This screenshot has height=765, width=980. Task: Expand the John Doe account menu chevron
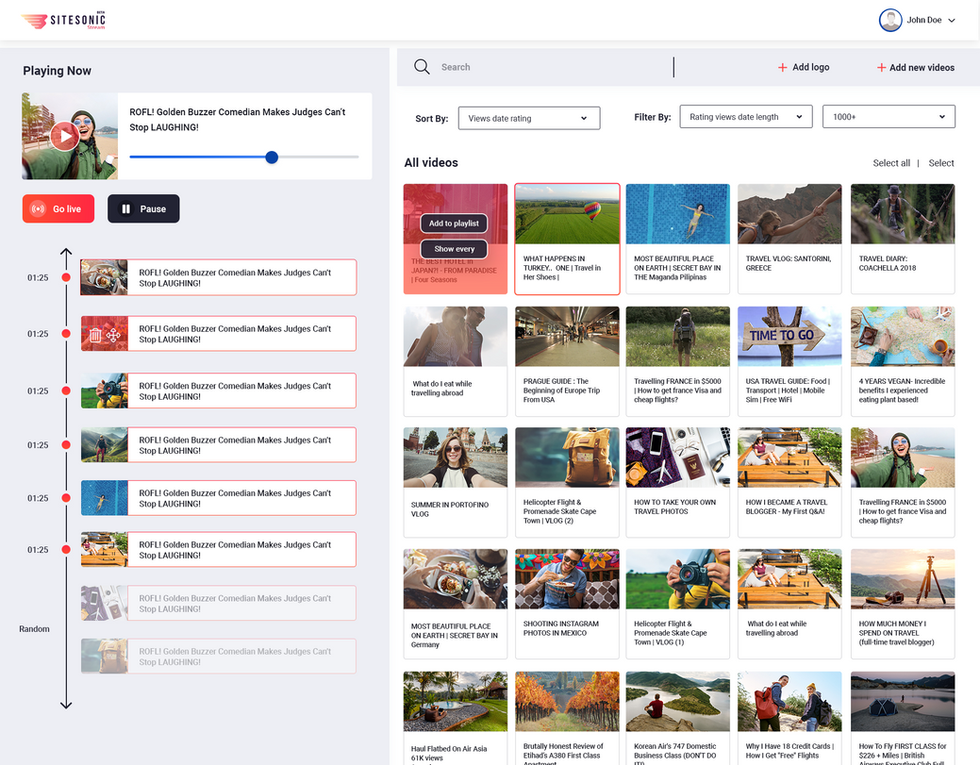(951, 20)
